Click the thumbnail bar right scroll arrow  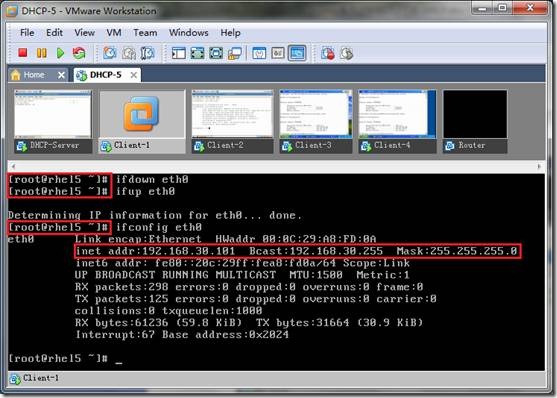539,166
